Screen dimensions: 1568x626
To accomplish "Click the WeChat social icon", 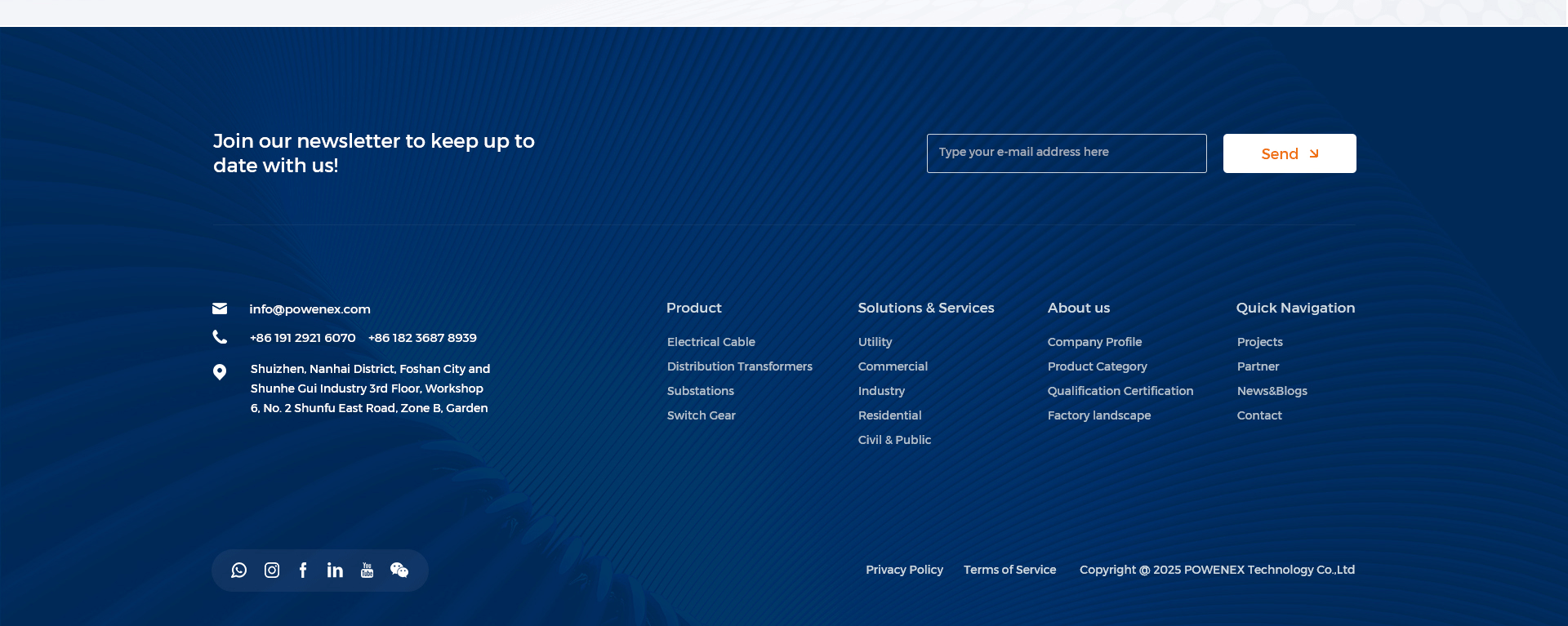I will click(399, 571).
